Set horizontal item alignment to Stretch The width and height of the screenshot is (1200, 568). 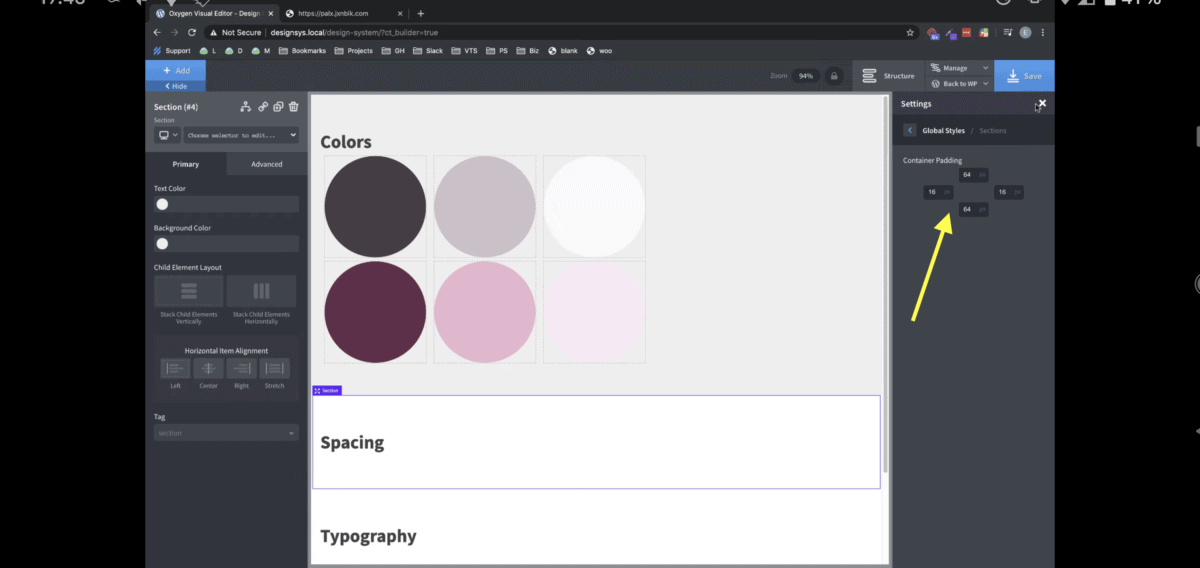coord(274,368)
